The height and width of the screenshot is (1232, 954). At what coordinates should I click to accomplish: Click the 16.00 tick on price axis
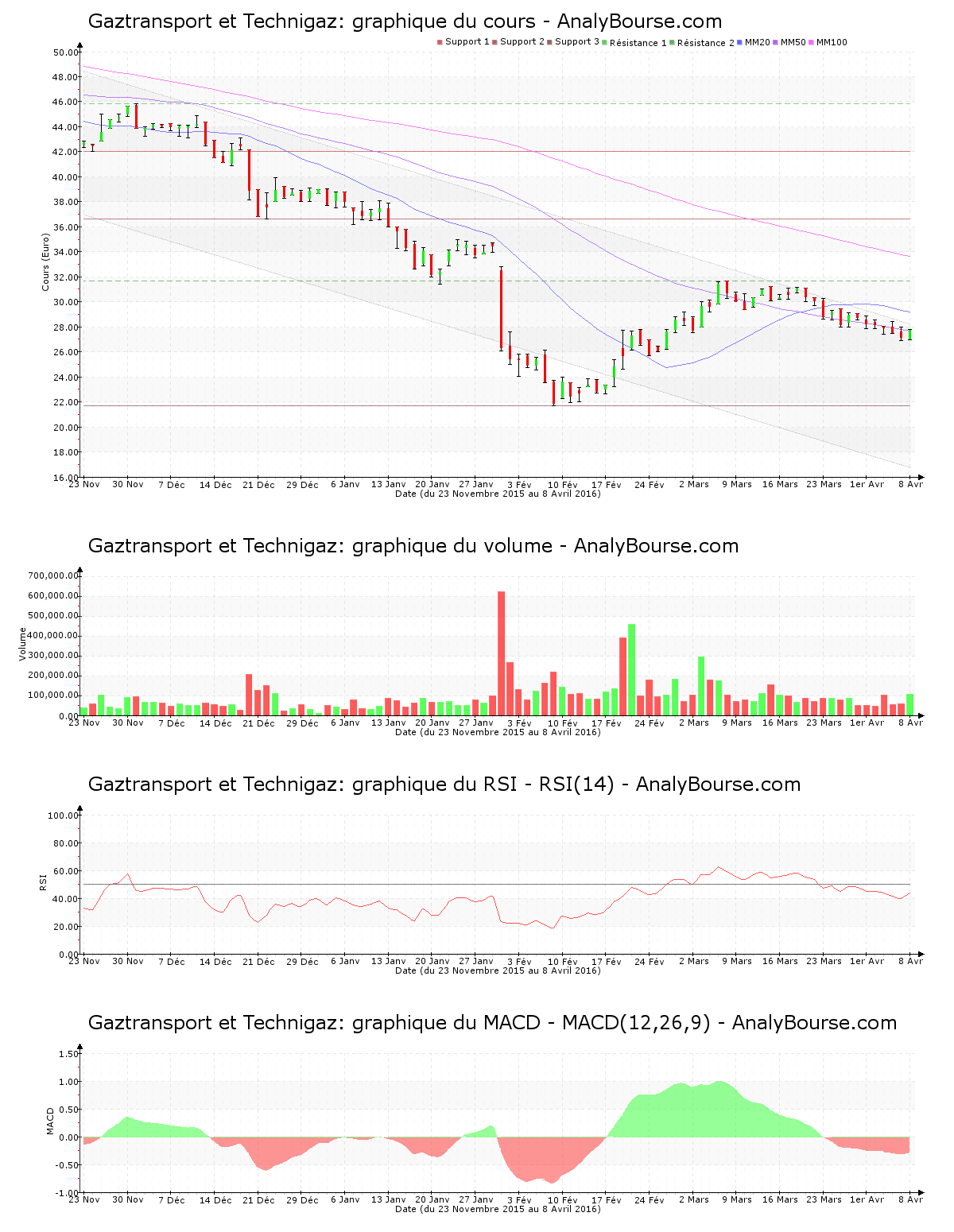pyautogui.click(x=65, y=478)
